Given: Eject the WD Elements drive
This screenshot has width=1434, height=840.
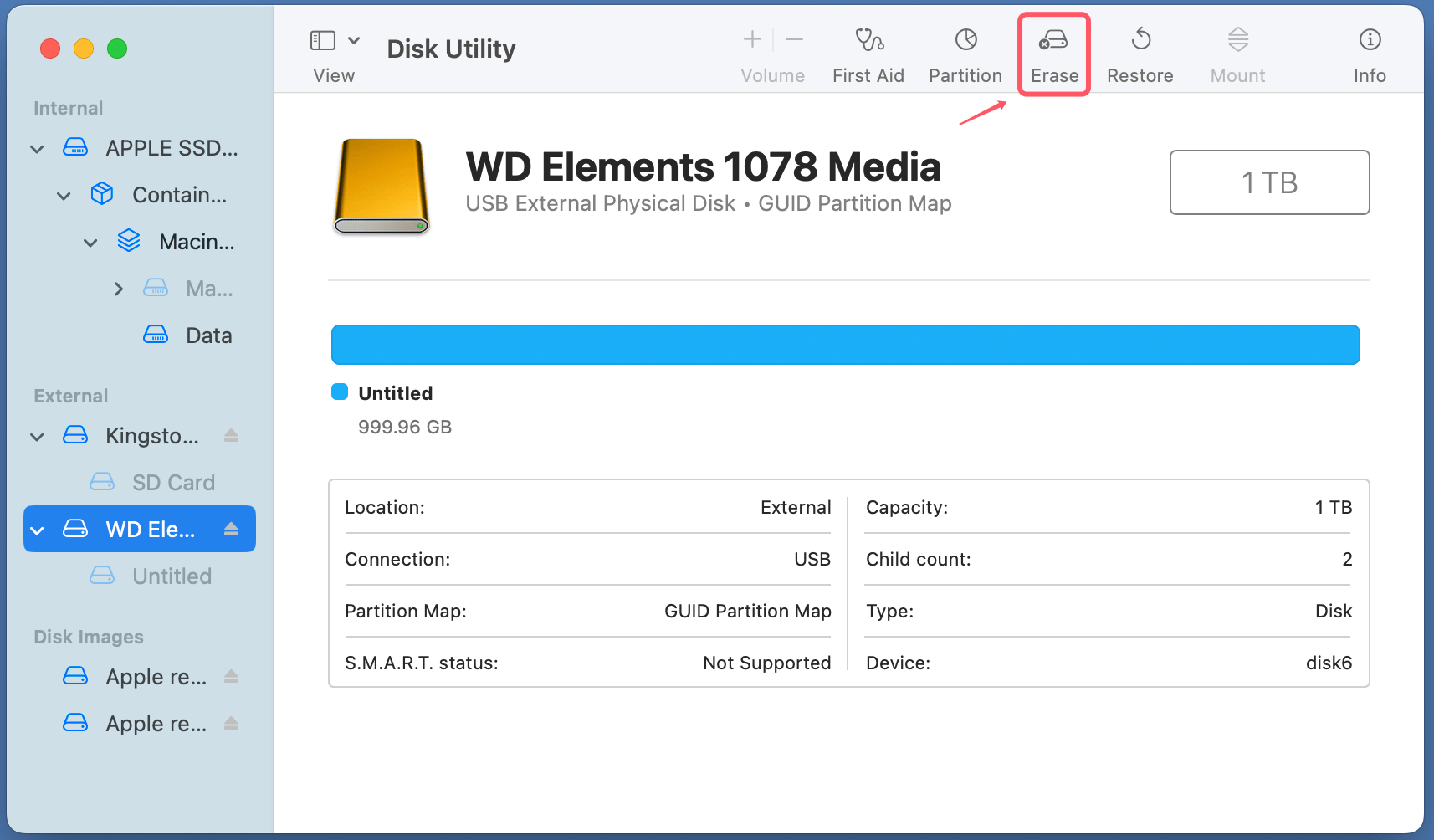Looking at the screenshot, I should (x=230, y=529).
